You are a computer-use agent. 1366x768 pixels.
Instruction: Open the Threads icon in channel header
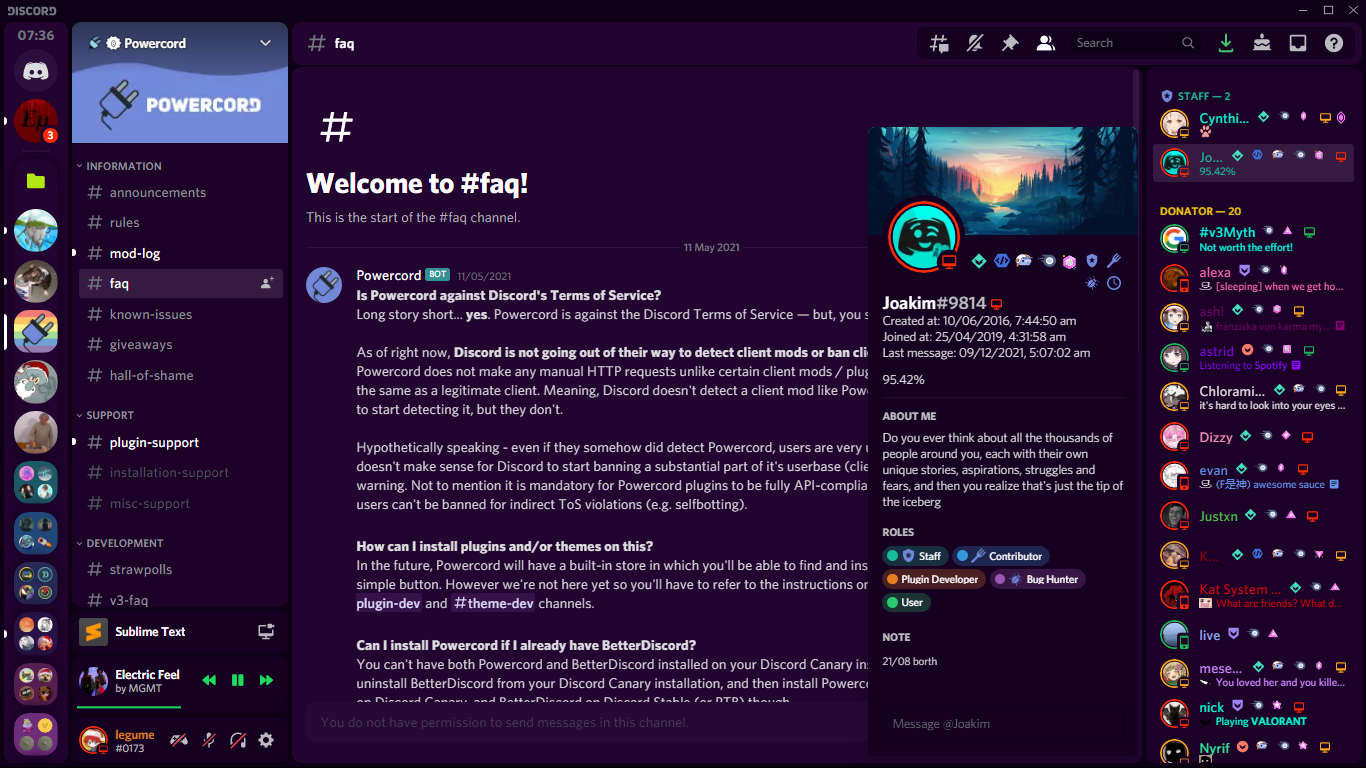click(939, 43)
